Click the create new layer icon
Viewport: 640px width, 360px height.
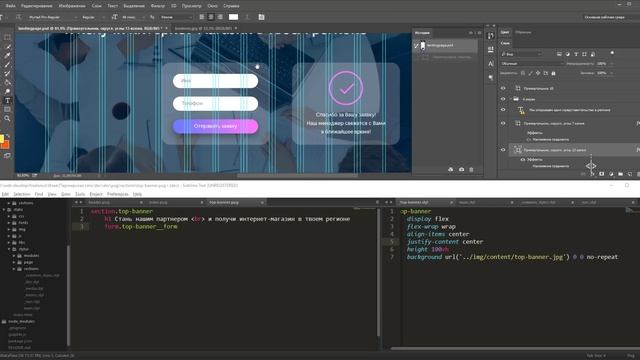coord(630,174)
